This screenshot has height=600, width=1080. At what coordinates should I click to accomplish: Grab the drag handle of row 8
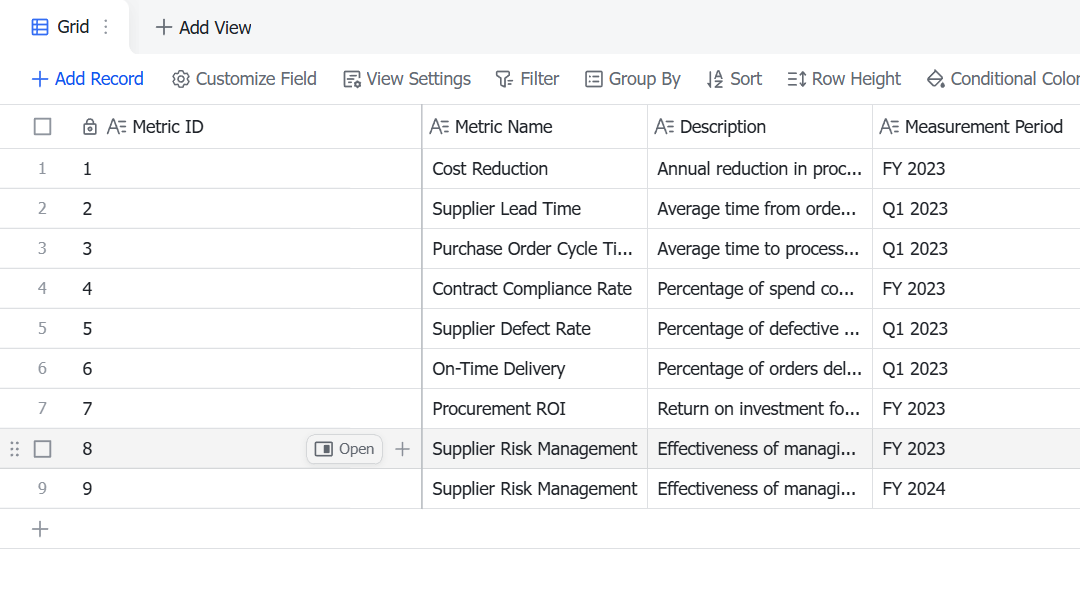14,449
